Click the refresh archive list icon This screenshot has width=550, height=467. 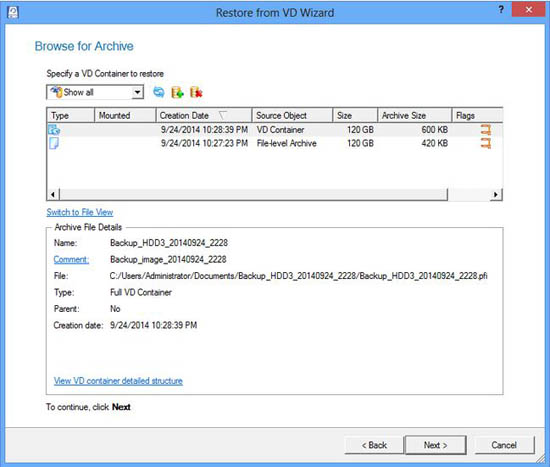point(159,92)
